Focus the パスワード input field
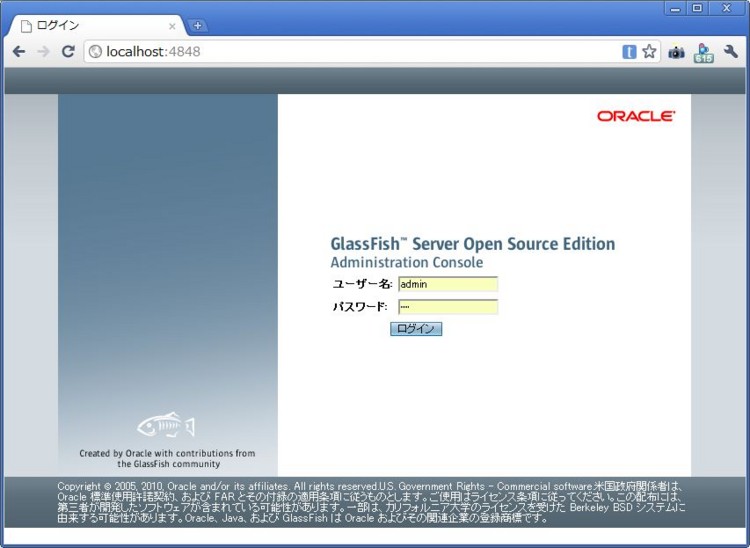Screen dimensions: 750x548 448,307
